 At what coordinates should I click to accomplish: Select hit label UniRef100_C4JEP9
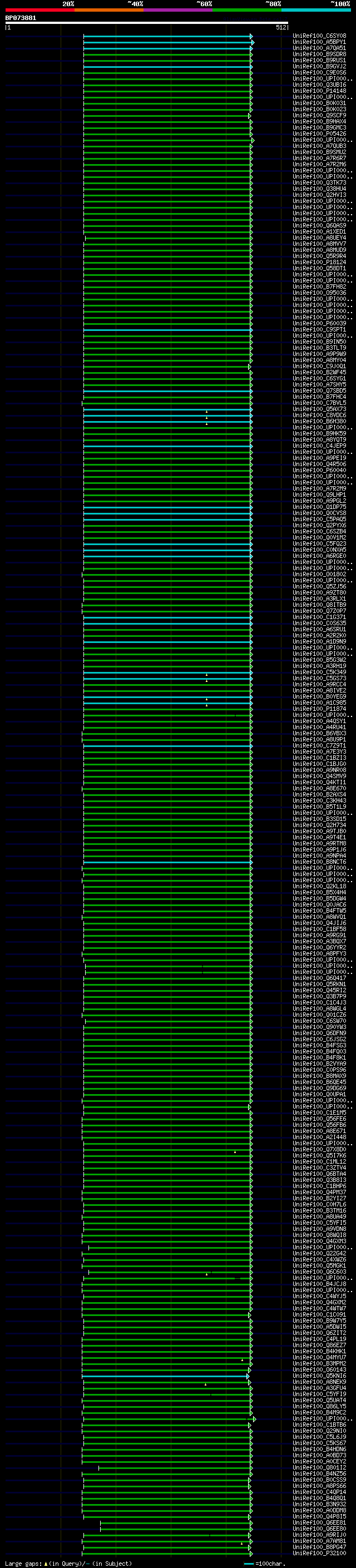tap(319, 446)
